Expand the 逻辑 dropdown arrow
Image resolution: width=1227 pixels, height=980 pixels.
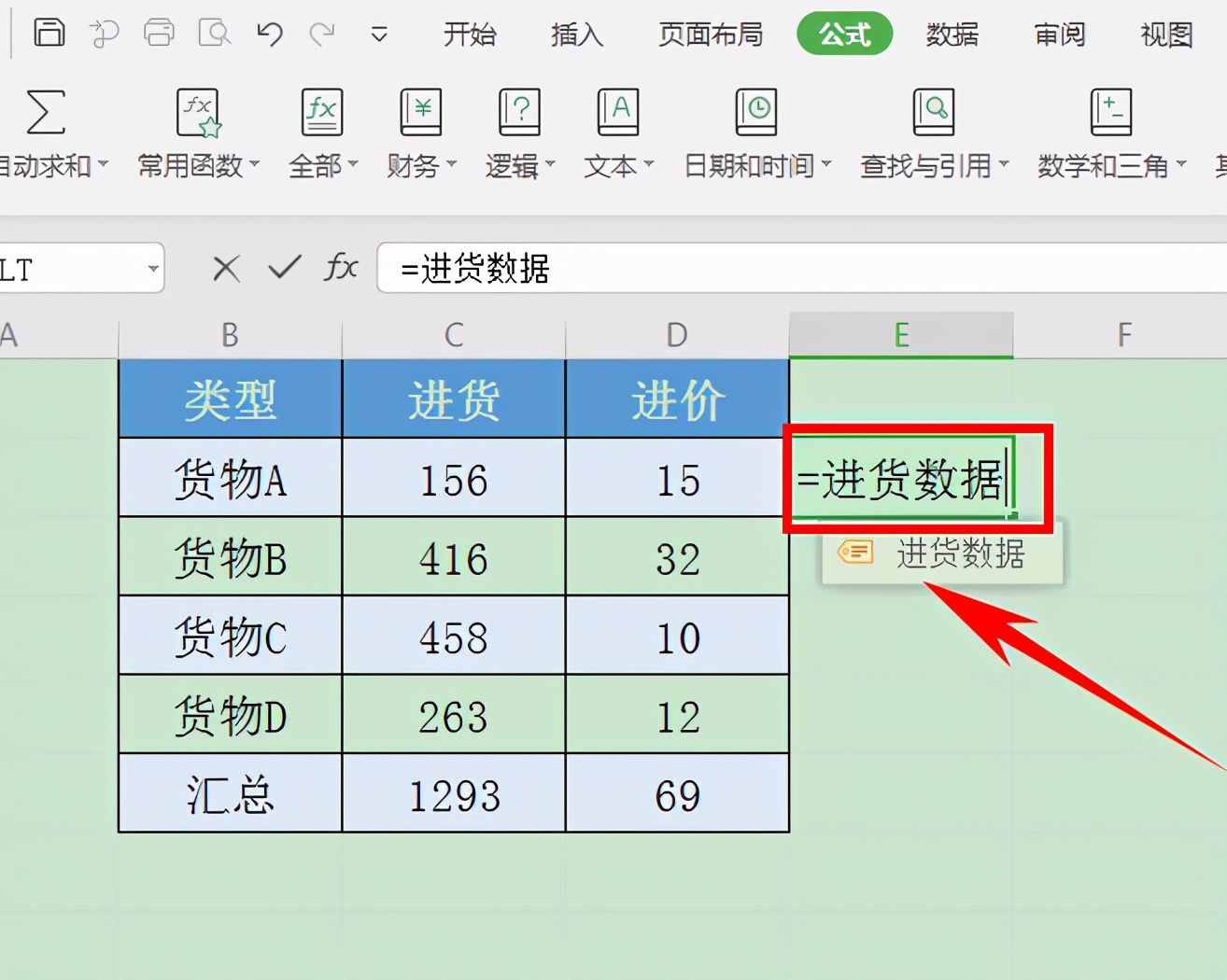549,165
